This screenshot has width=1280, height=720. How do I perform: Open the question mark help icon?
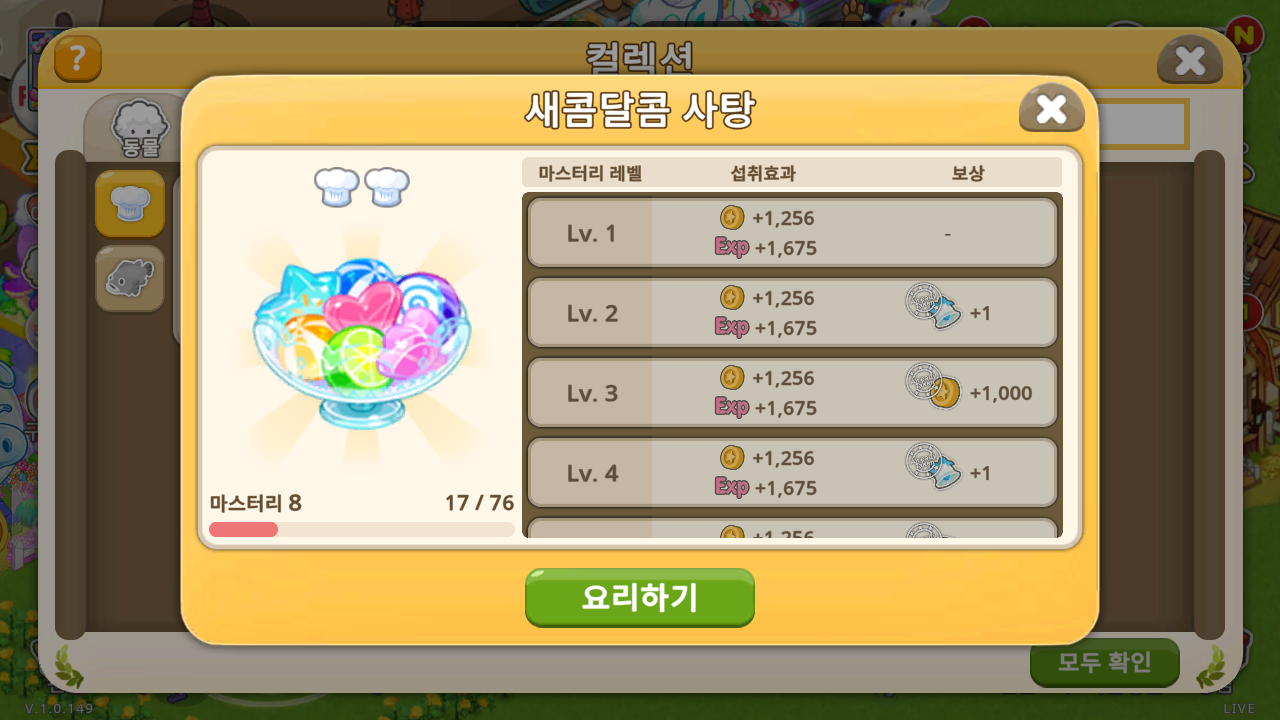78,59
